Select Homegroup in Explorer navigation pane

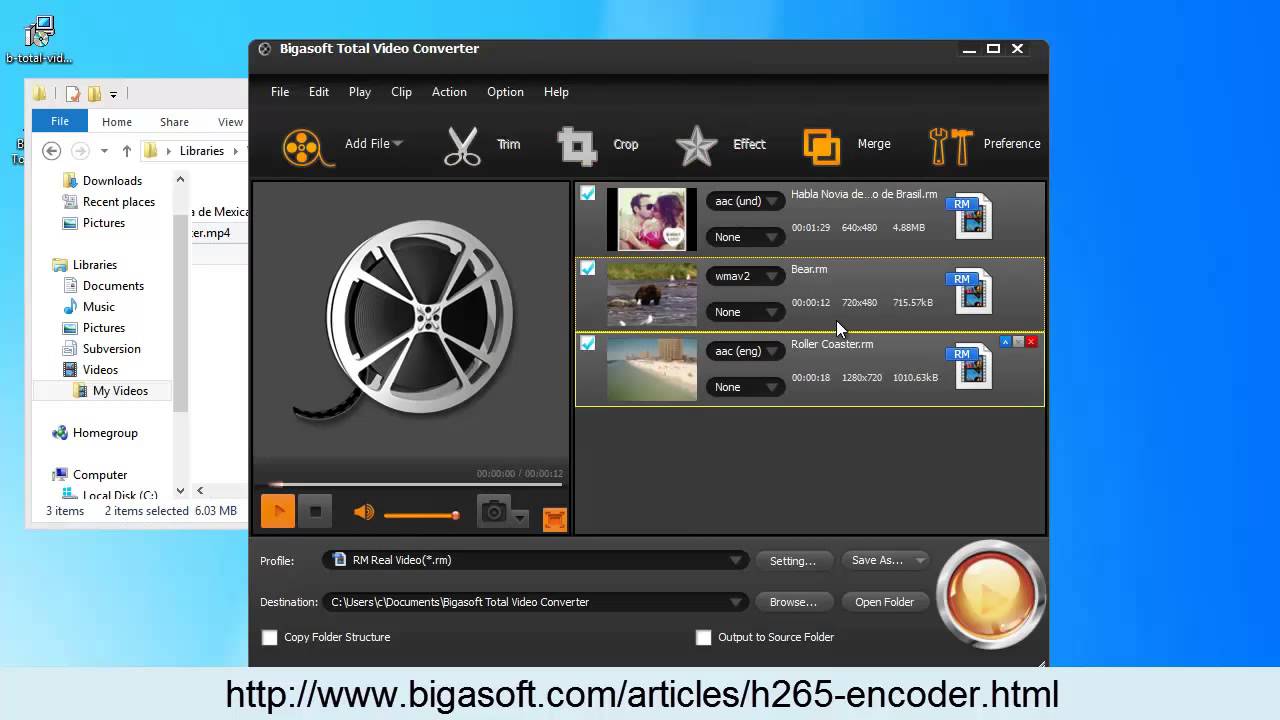coord(105,433)
